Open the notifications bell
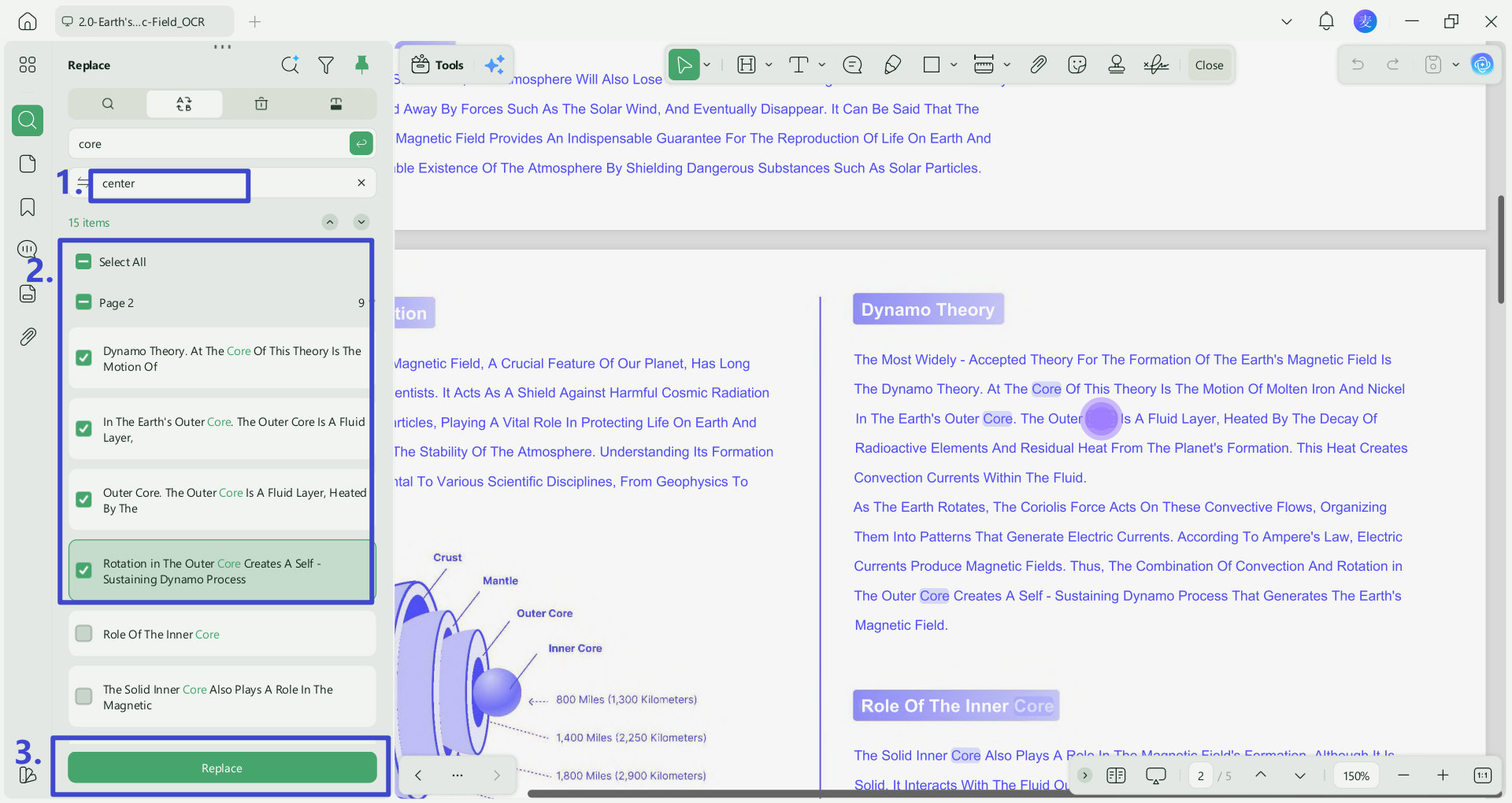The image size is (1512, 803). (x=1326, y=21)
